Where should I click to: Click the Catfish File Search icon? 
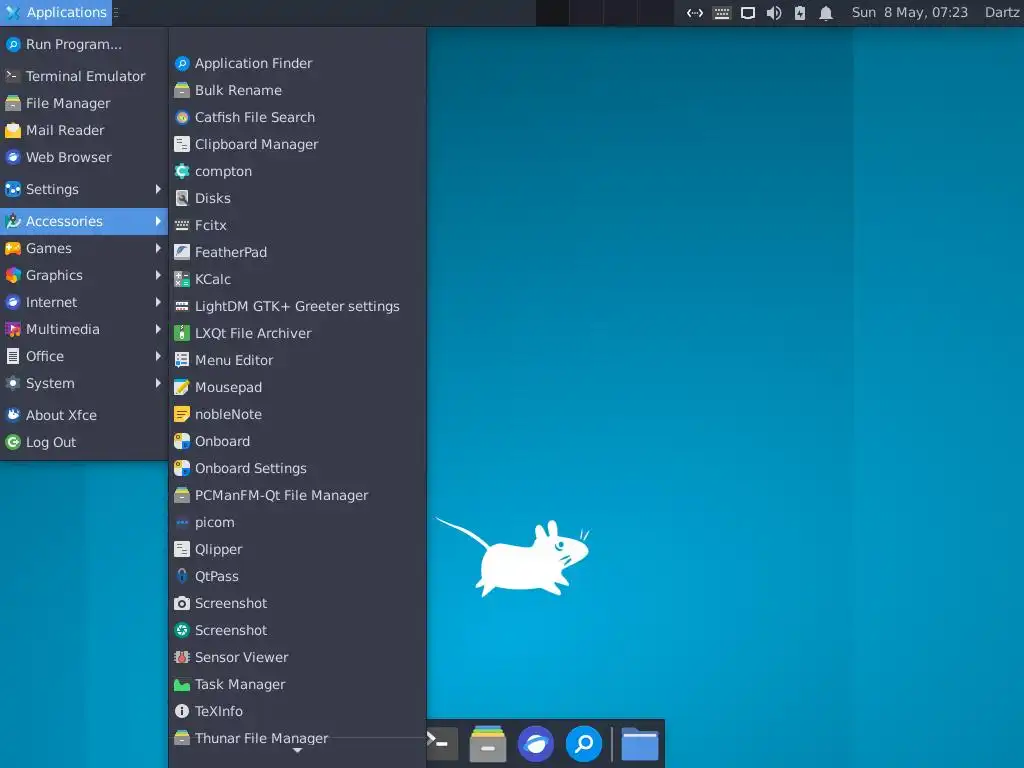tap(182, 118)
